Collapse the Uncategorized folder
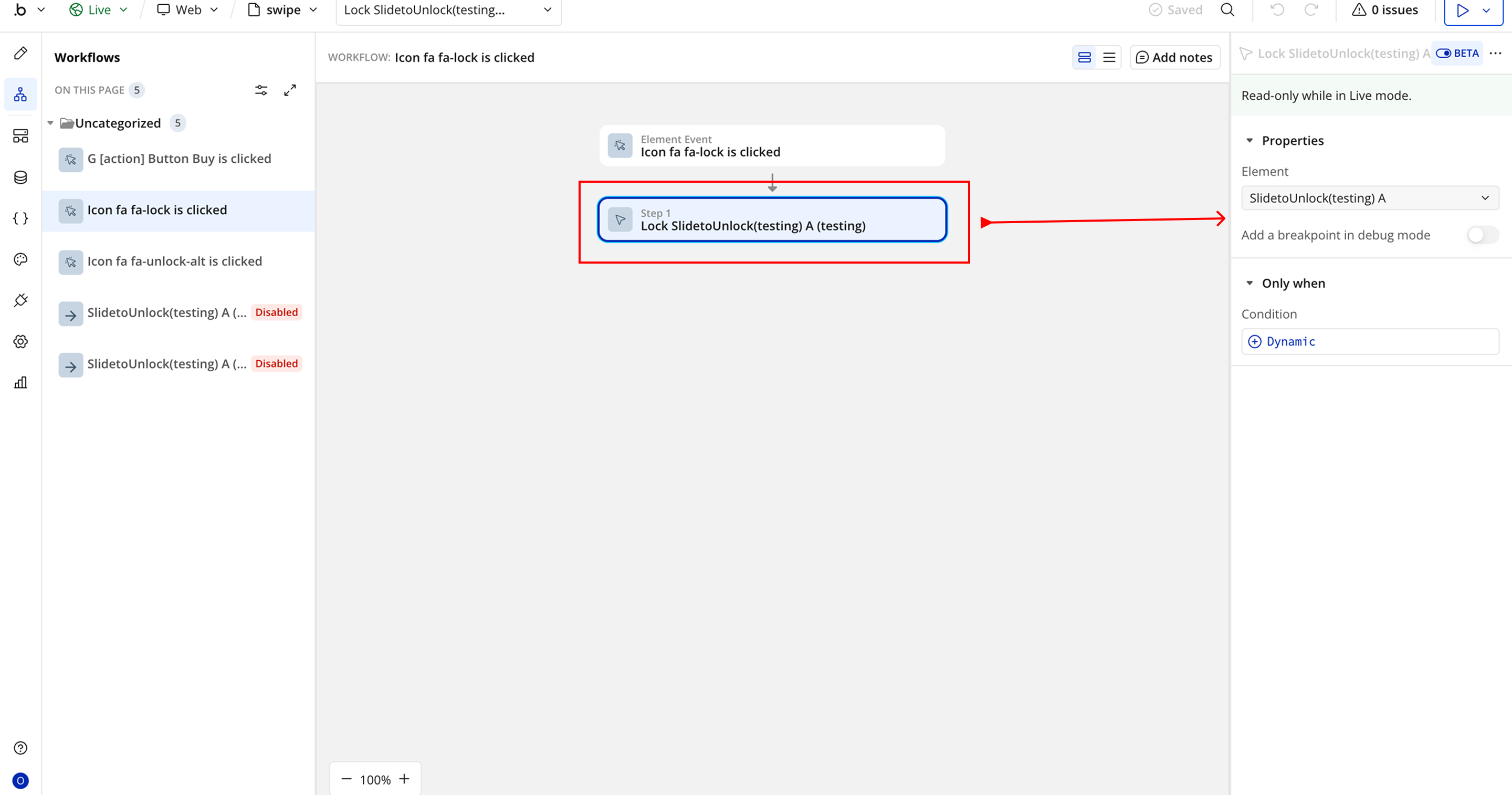Screen dimensions: 1512x795 click(50, 123)
